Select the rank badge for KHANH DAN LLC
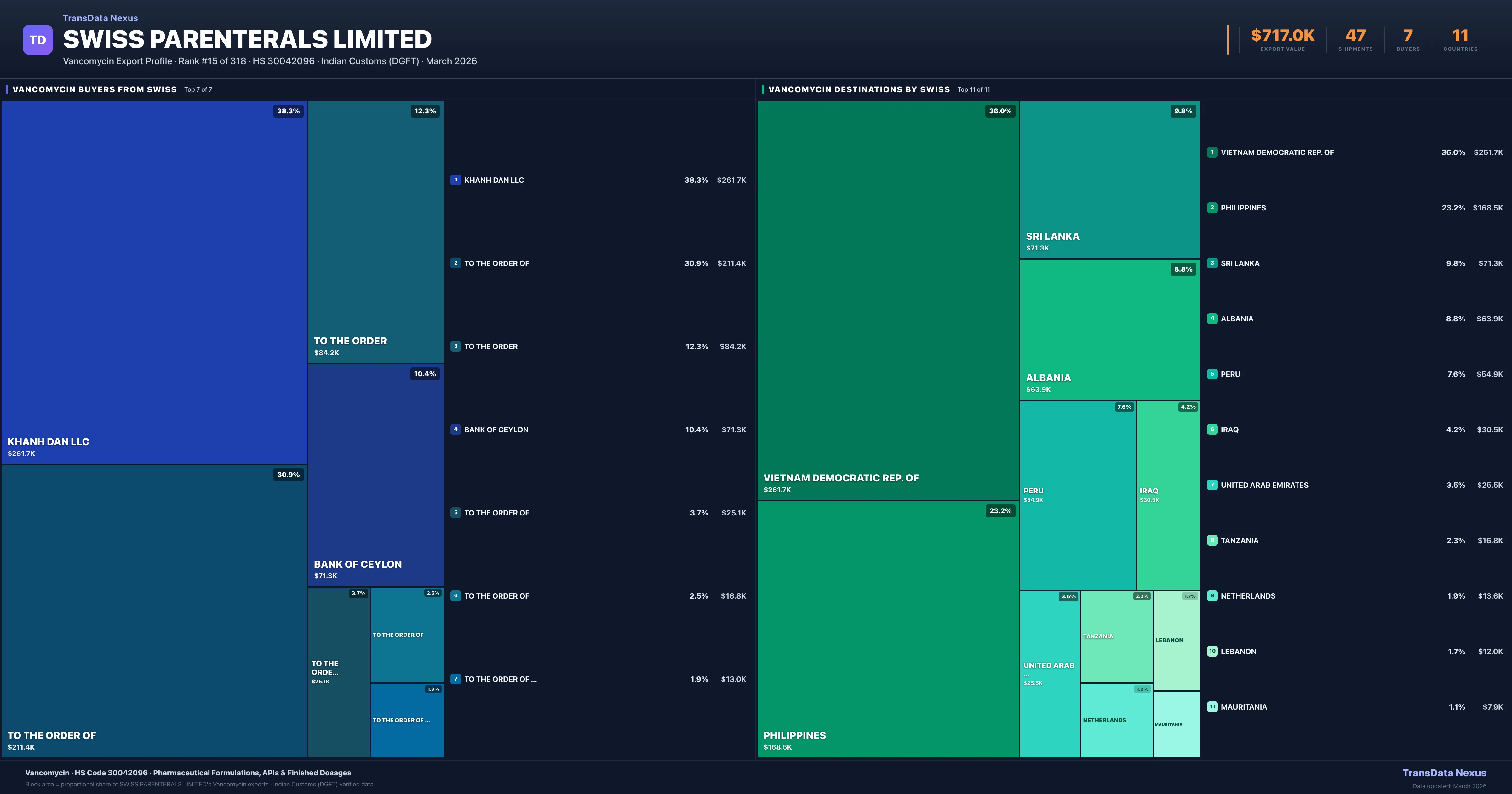 (455, 180)
